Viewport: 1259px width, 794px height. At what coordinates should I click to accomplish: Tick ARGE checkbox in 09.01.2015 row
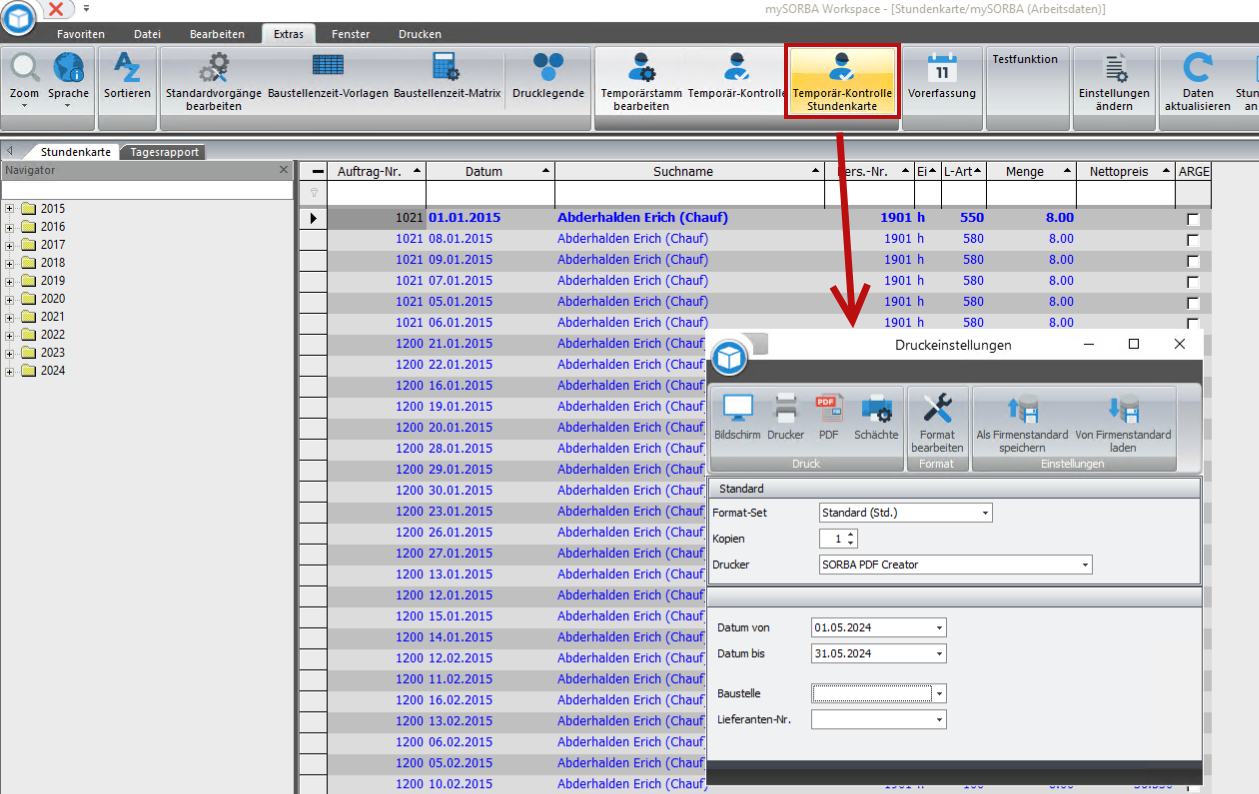pyautogui.click(x=1193, y=261)
